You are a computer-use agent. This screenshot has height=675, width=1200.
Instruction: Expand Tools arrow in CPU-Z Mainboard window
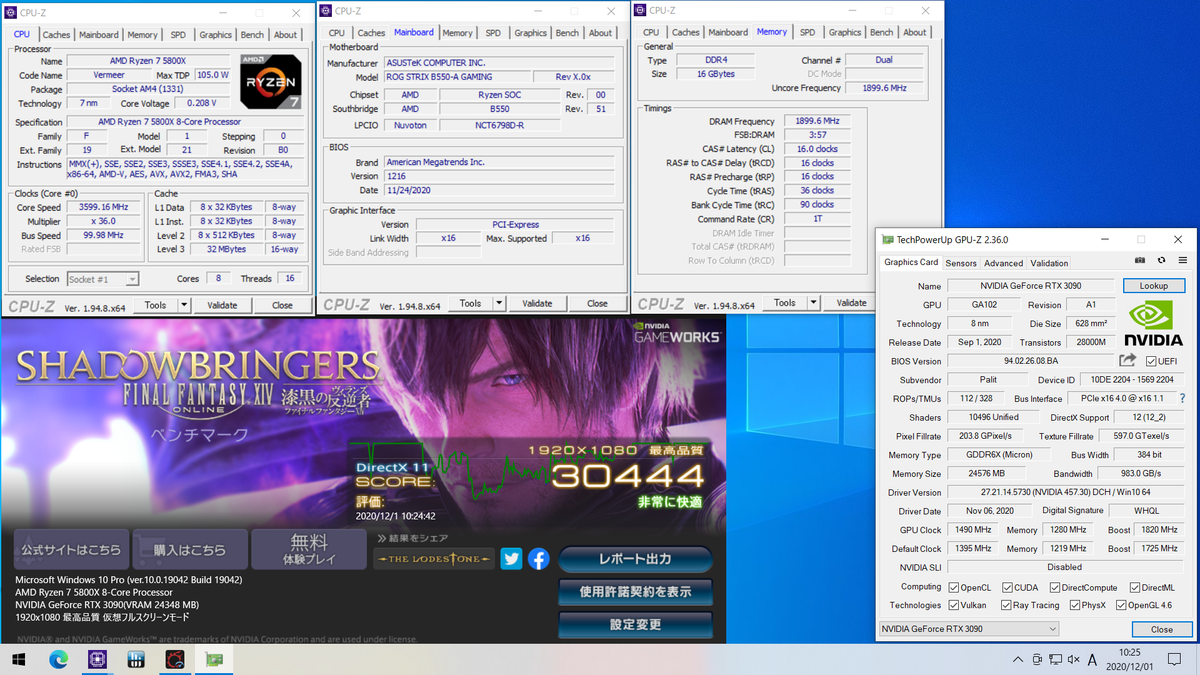pyautogui.click(x=498, y=303)
